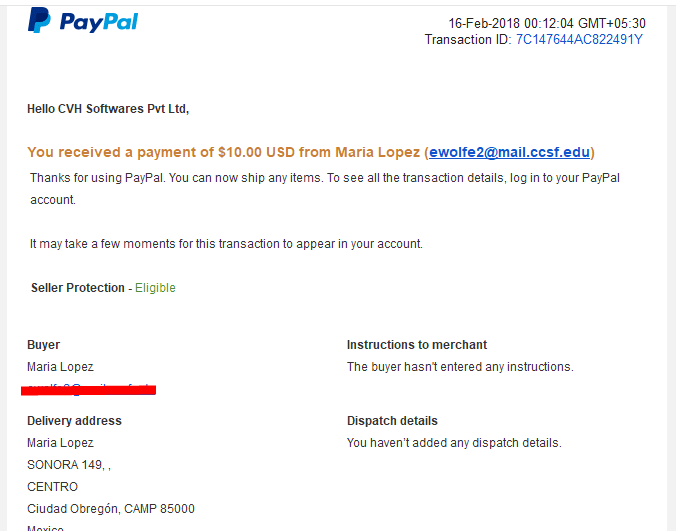Click the "Seller Protection" label

click(x=78, y=288)
